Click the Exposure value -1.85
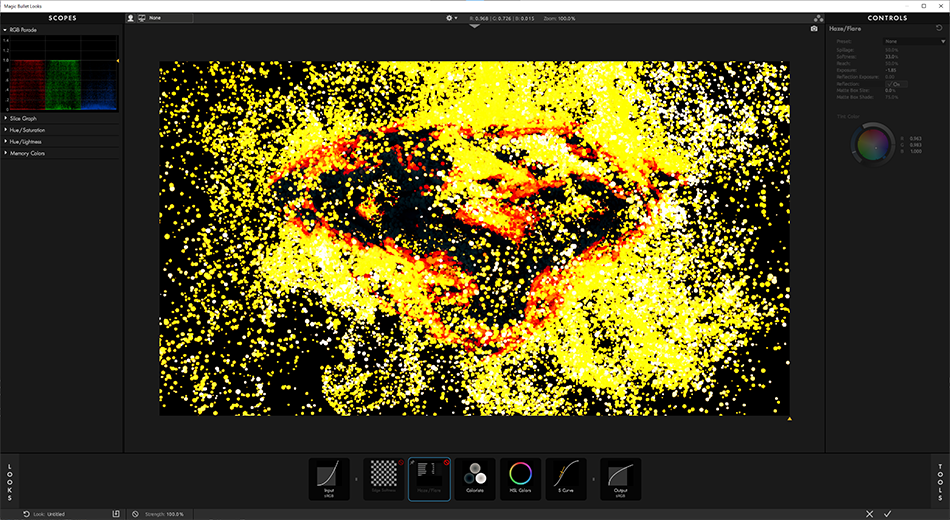The width and height of the screenshot is (950, 520). (891, 70)
